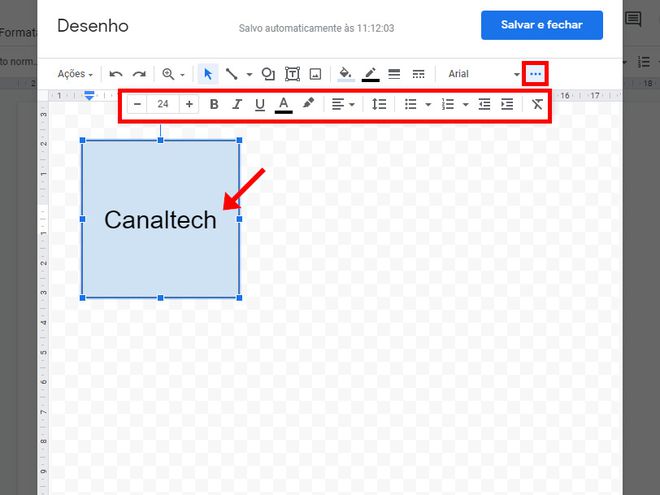
Task: Click the zoom magnifier tool
Action: coord(168,74)
